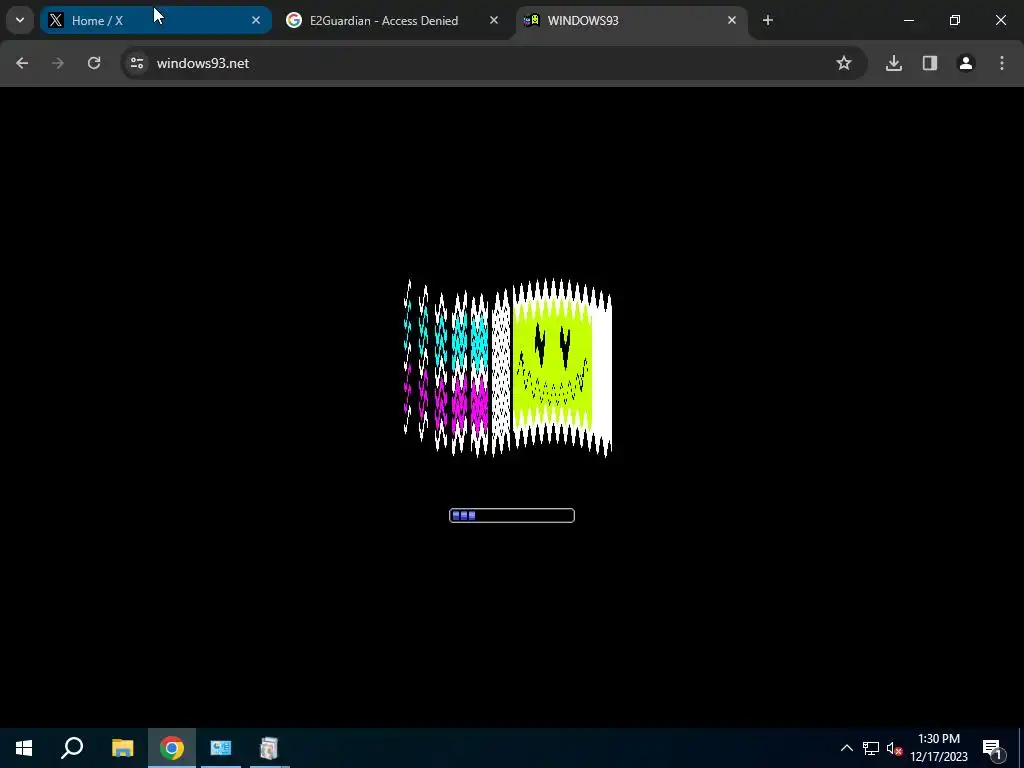Switch to the Home / X tab
This screenshot has height=768, width=1024.
155,20
